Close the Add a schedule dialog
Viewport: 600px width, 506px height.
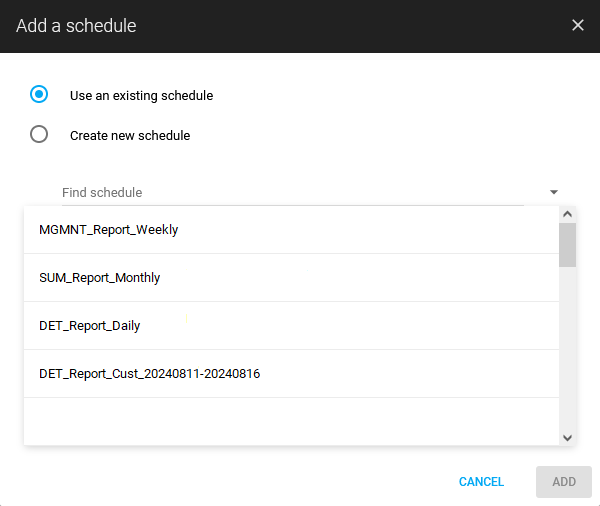pyautogui.click(x=577, y=25)
